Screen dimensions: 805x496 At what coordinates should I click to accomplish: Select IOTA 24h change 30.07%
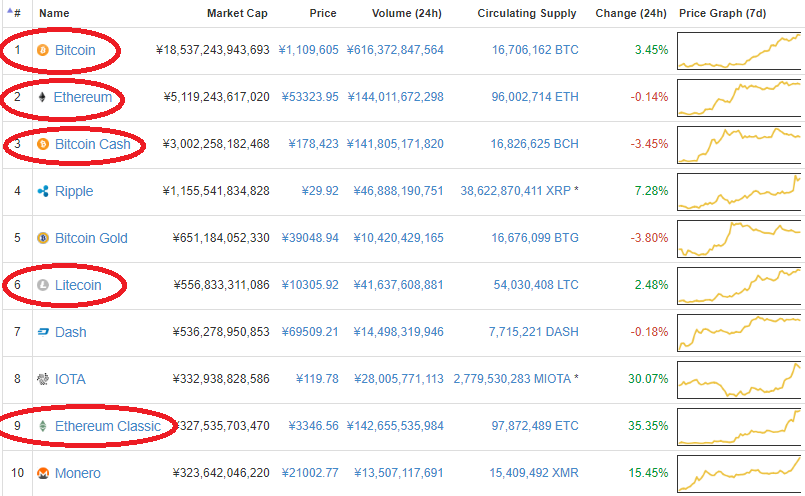tap(648, 379)
